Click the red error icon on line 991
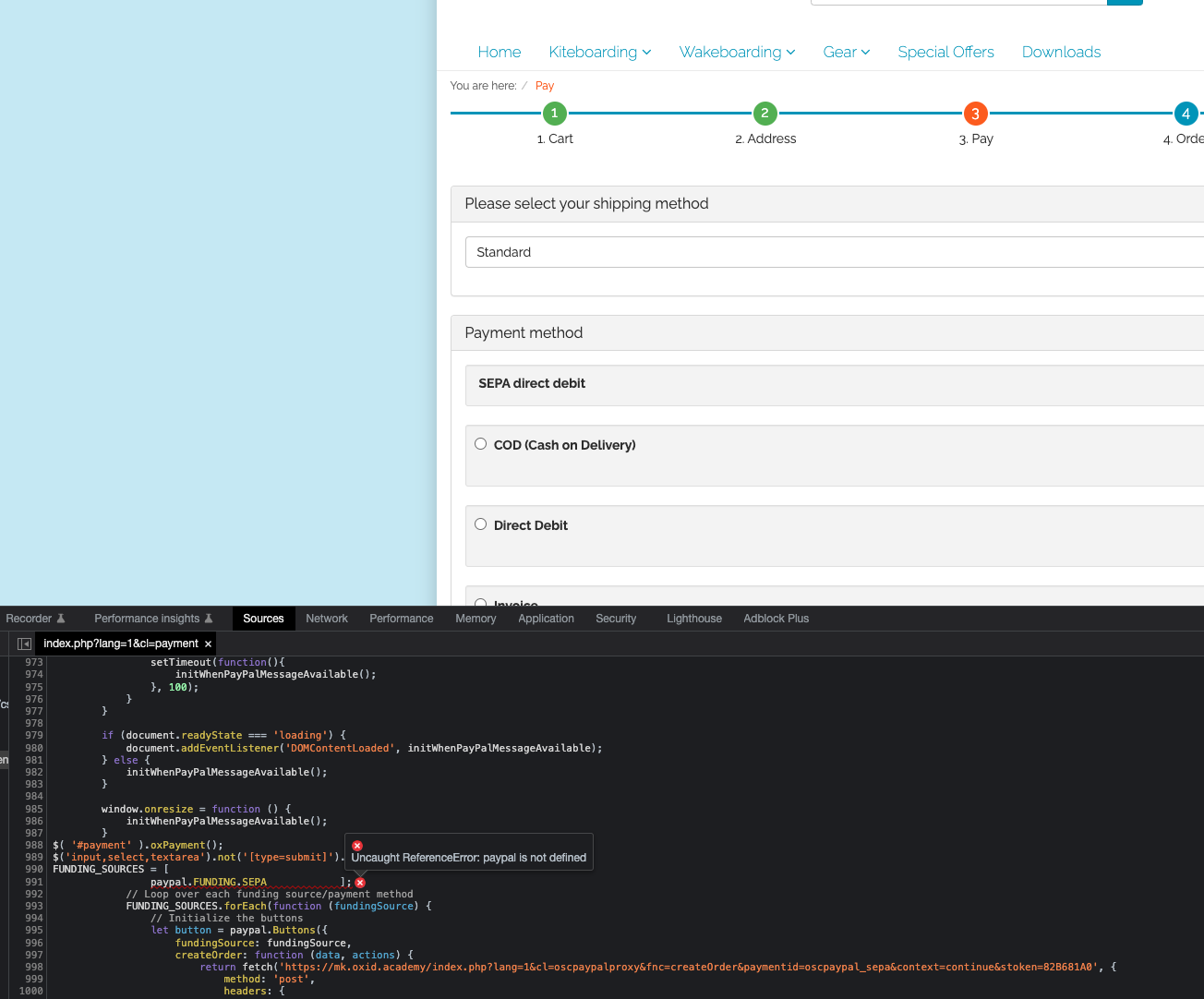Viewport: 1204px width, 999px height. (360, 883)
